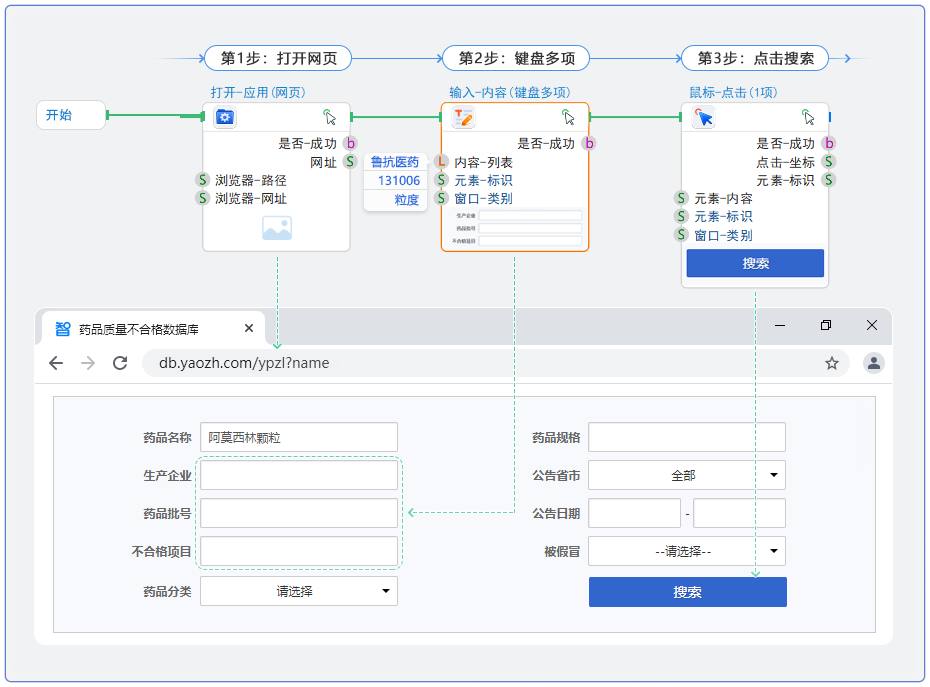
Task: Click the open-webpage node's browser icon
Action: tap(225, 118)
